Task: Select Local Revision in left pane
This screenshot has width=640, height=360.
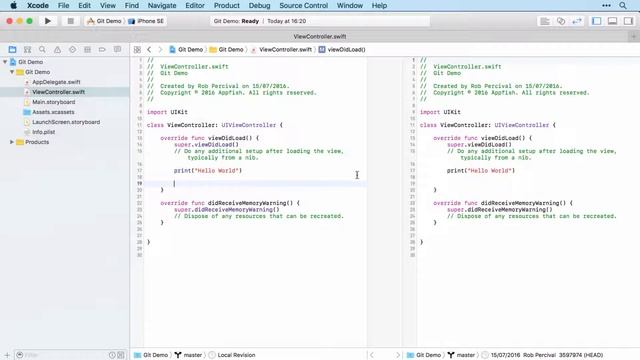Action: pos(232,355)
